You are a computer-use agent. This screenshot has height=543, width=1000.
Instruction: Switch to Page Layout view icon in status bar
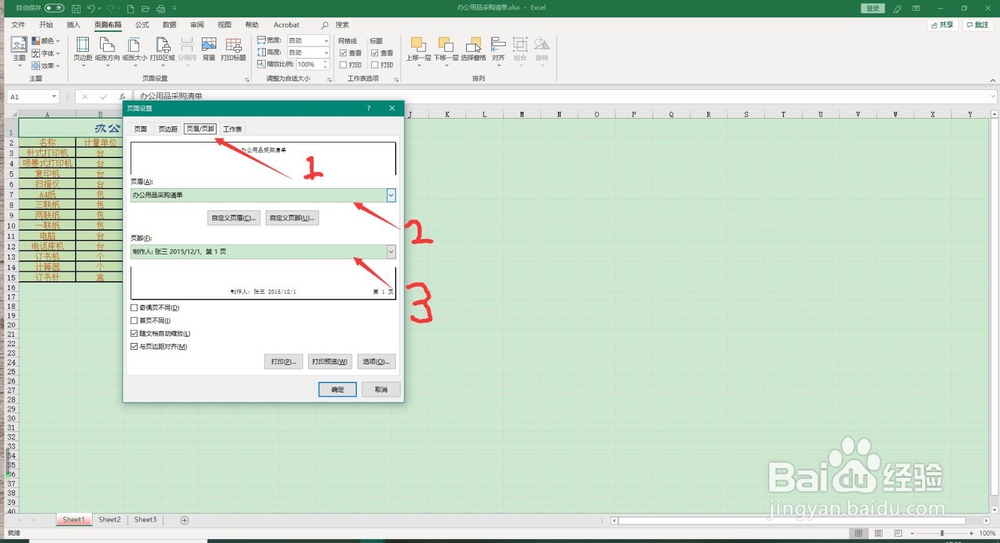click(878, 533)
